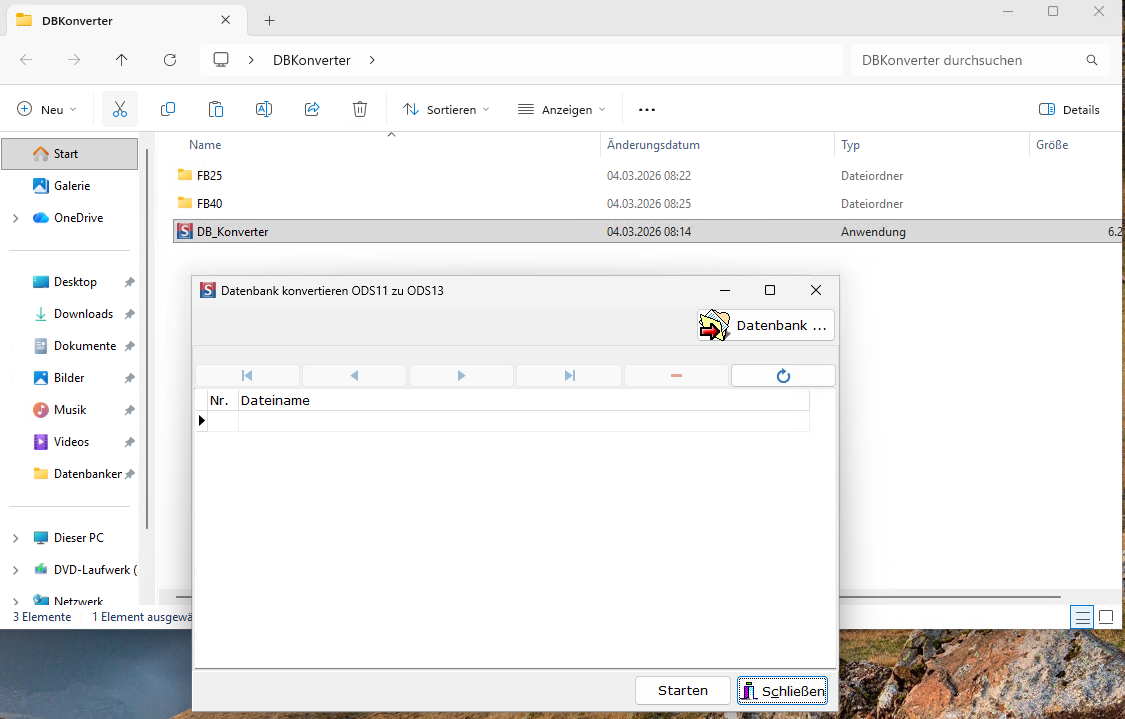The image size is (1125, 719).
Task: Jump to last record in navigator
Action: (x=569, y=376)
